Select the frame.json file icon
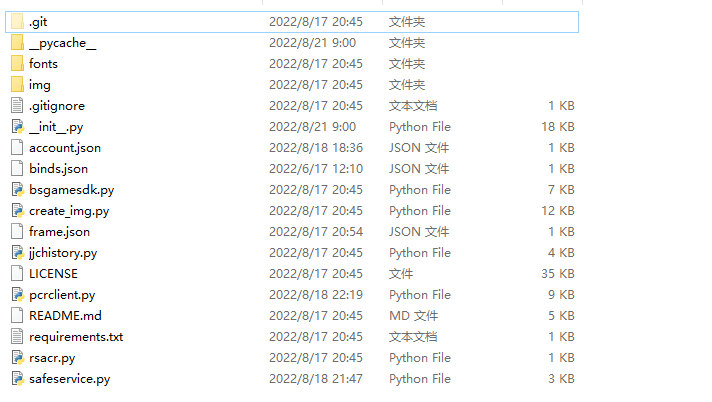This screenshot has width=712, height=402. (x=17, y=232)
